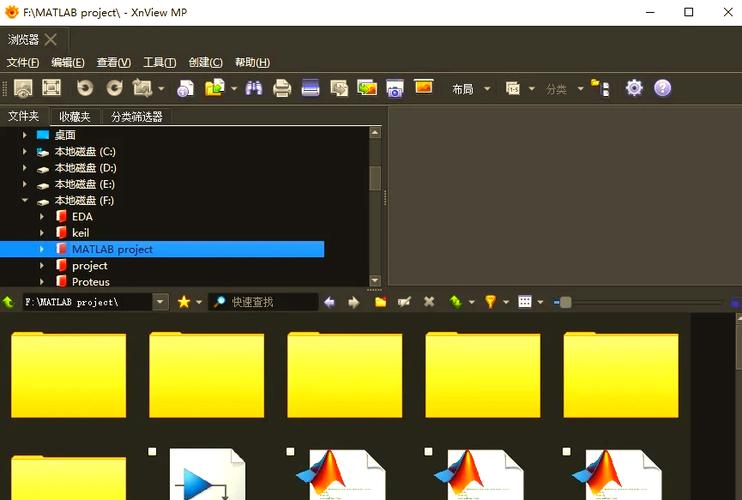Click the folder tree scrollbar down arrow

(x=374, y=280)
